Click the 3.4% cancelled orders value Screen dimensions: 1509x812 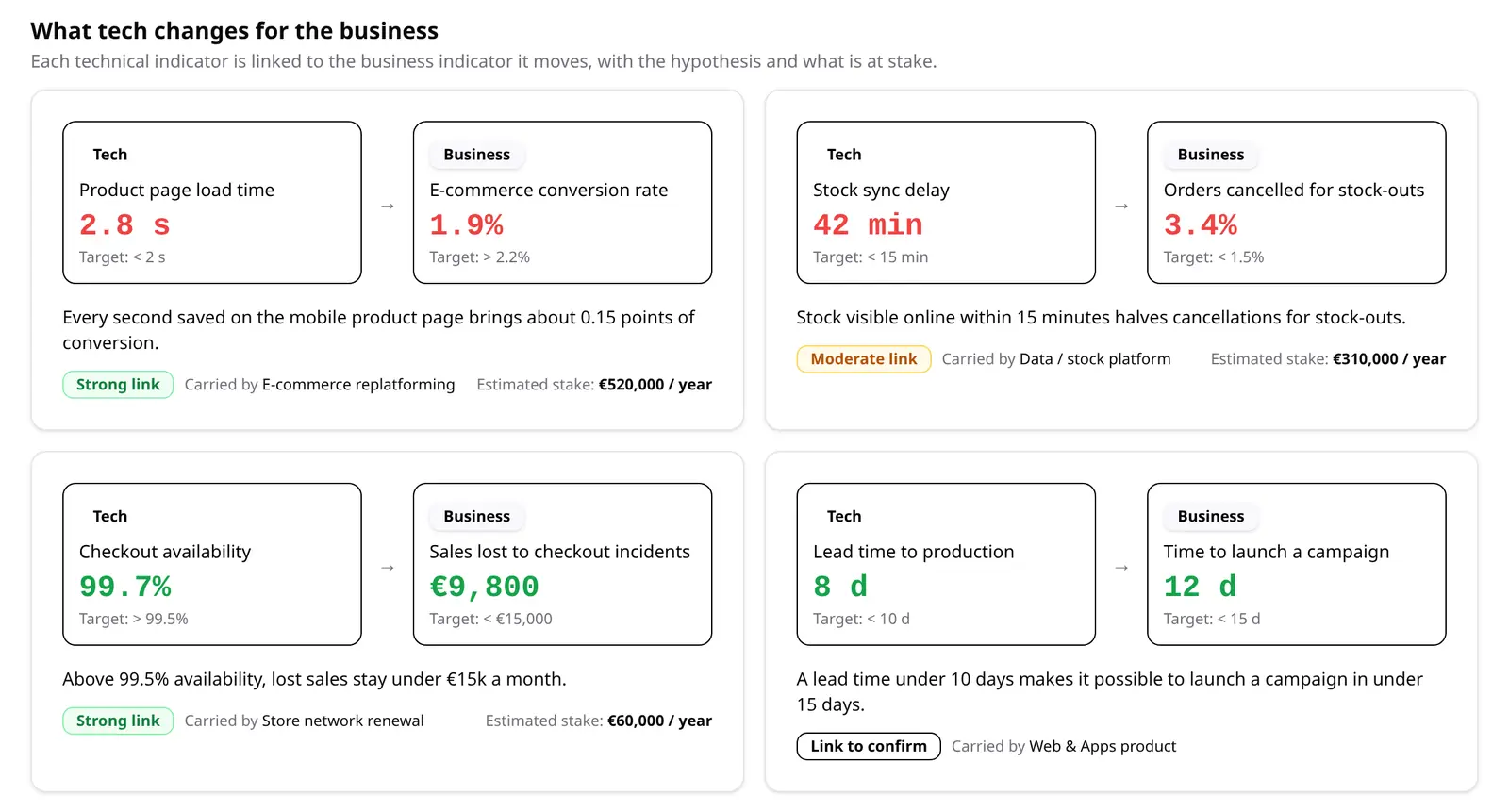coord(1200,225)
